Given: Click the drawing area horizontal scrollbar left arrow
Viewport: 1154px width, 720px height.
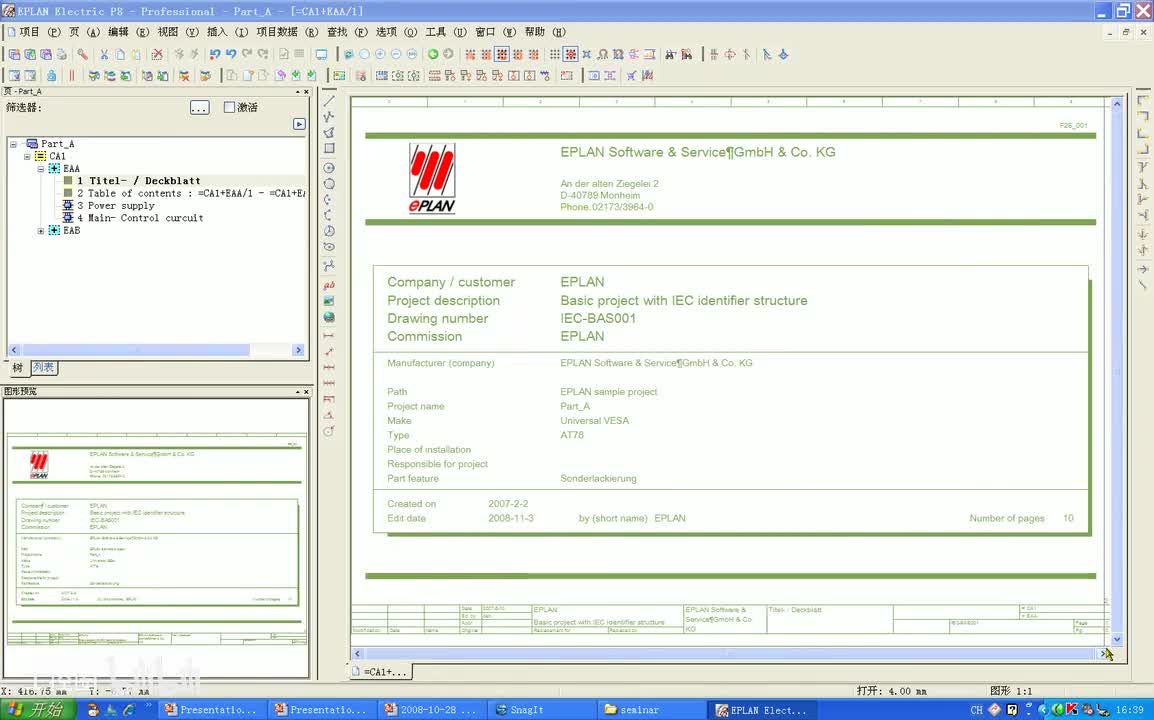Looking at the screenshot, I should (x=358, y=654).
